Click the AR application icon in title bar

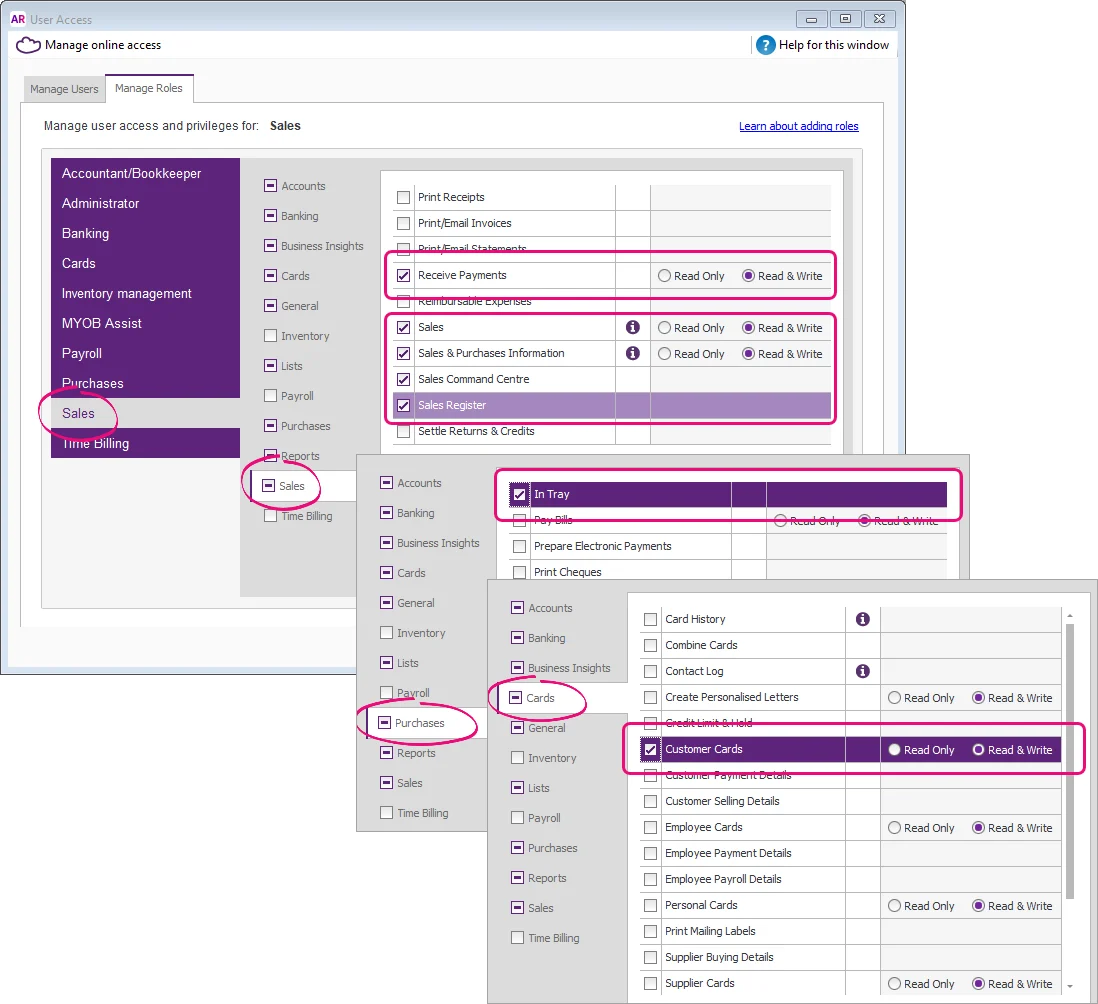pos(18,19)
